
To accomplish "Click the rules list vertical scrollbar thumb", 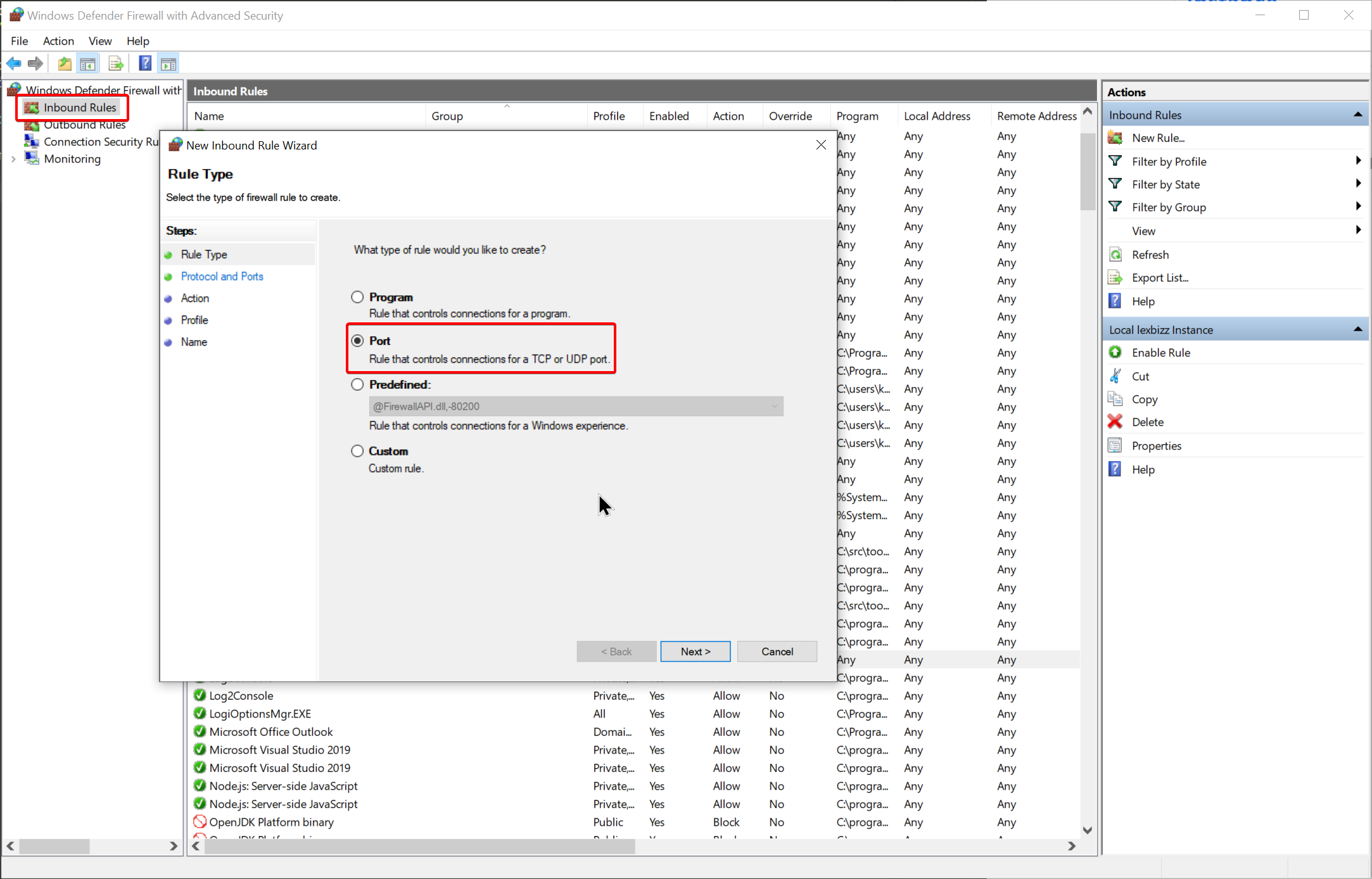I will tap(1088, 171).
